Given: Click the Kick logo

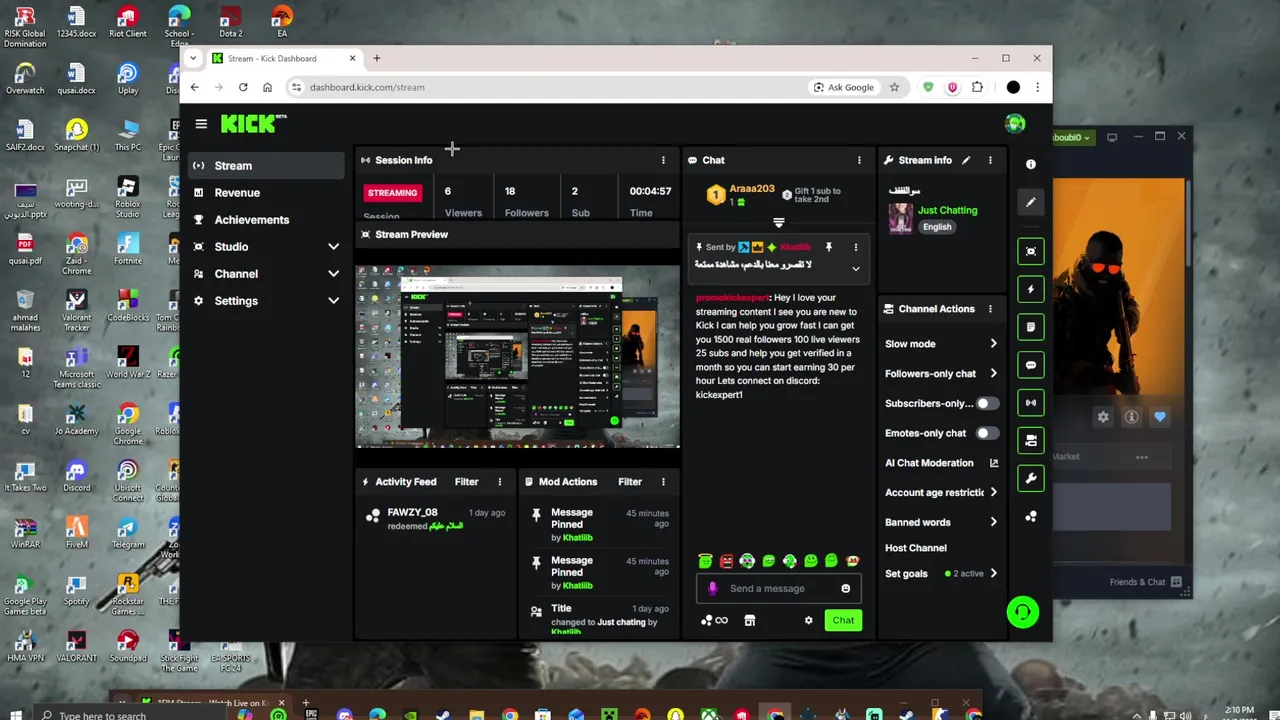Looking at the screenshot, I should [x=253, y=123].
